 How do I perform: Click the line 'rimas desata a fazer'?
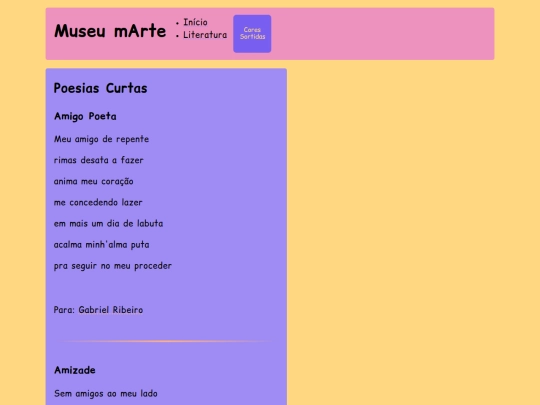tap(98, 160)
